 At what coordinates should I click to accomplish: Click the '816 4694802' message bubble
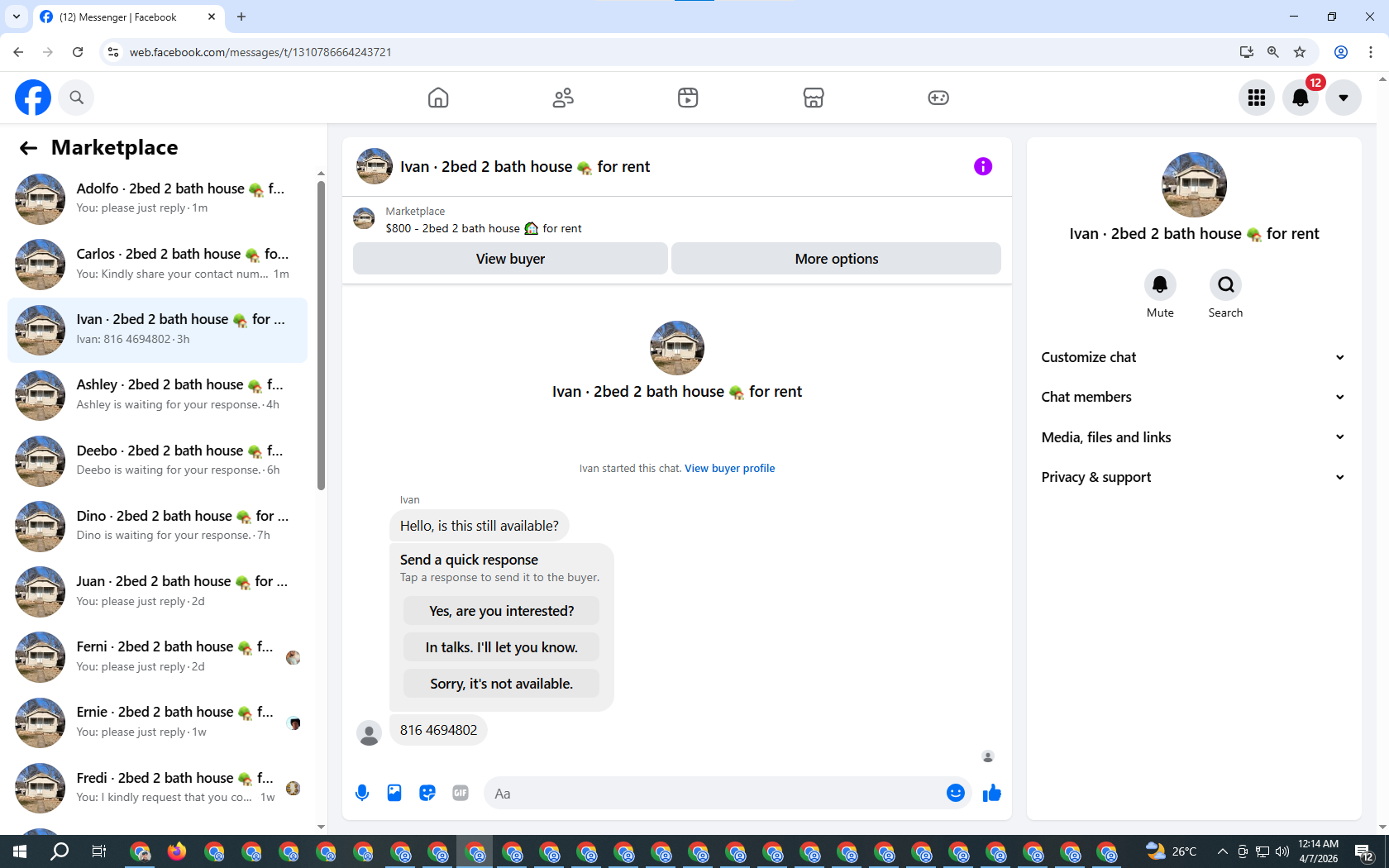click(x=438, y=730)
